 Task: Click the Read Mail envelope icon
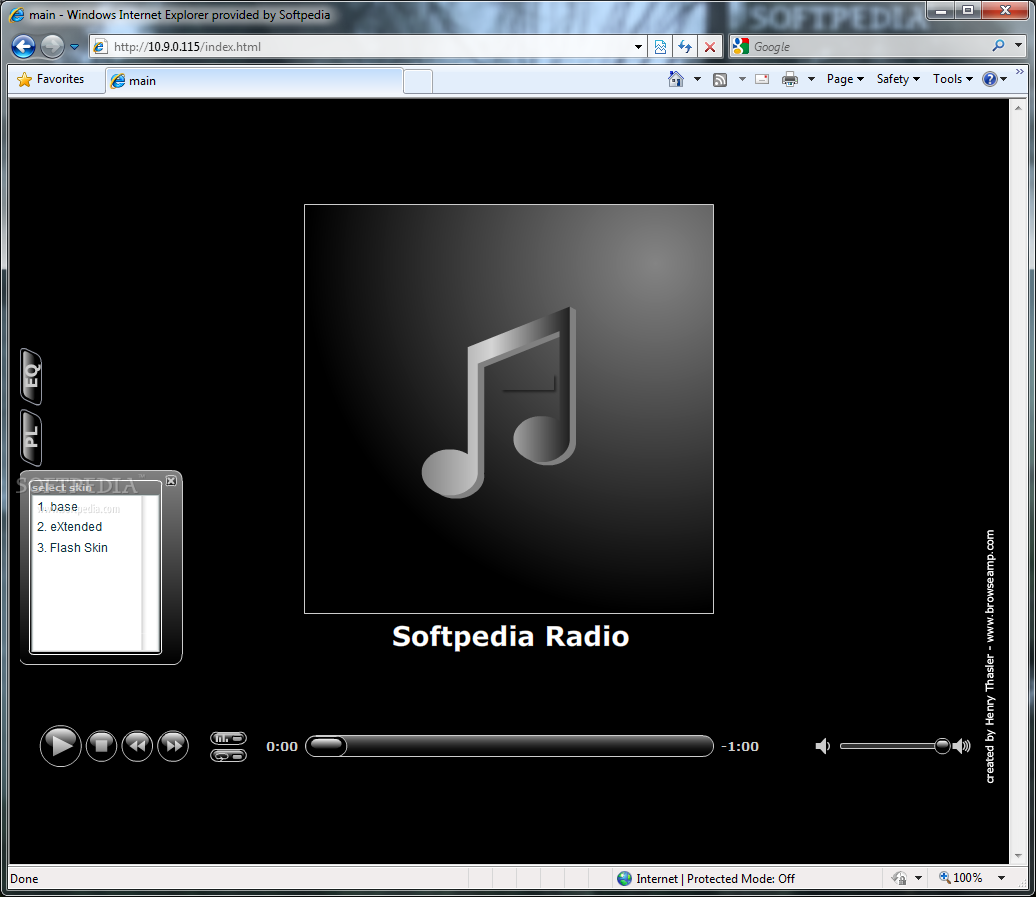click(762, 79)
